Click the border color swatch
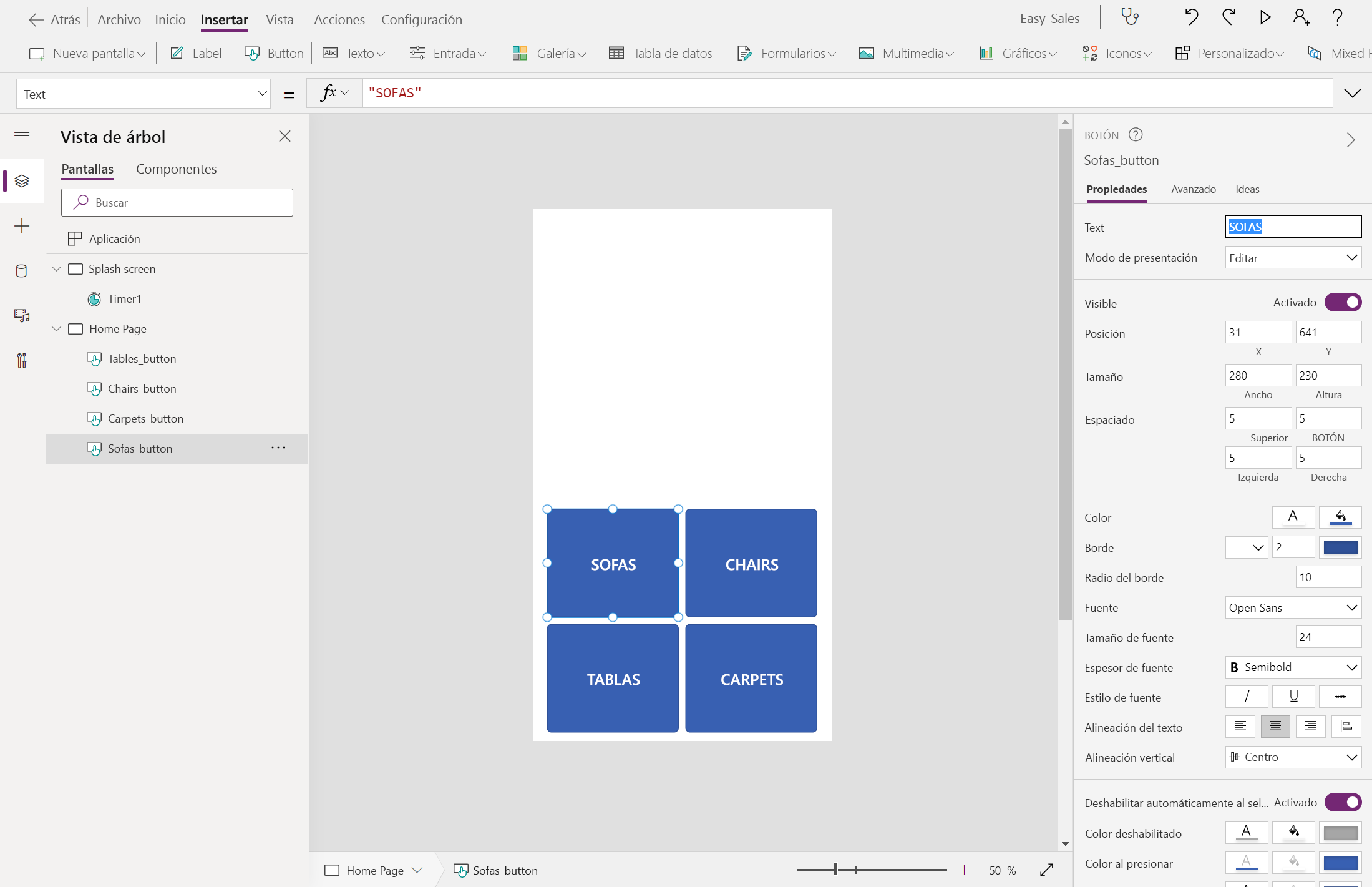Image resolution: width=1372 pixels, height=887 pixels. point(1340,547)
